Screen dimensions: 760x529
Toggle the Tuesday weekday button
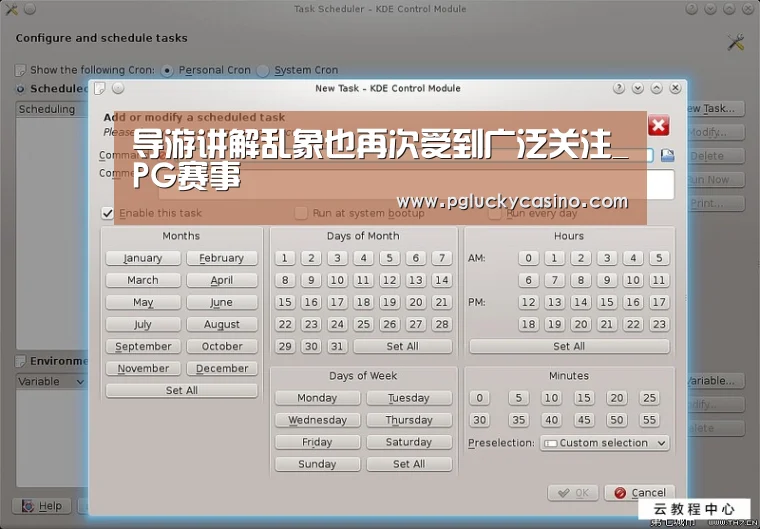409,398
